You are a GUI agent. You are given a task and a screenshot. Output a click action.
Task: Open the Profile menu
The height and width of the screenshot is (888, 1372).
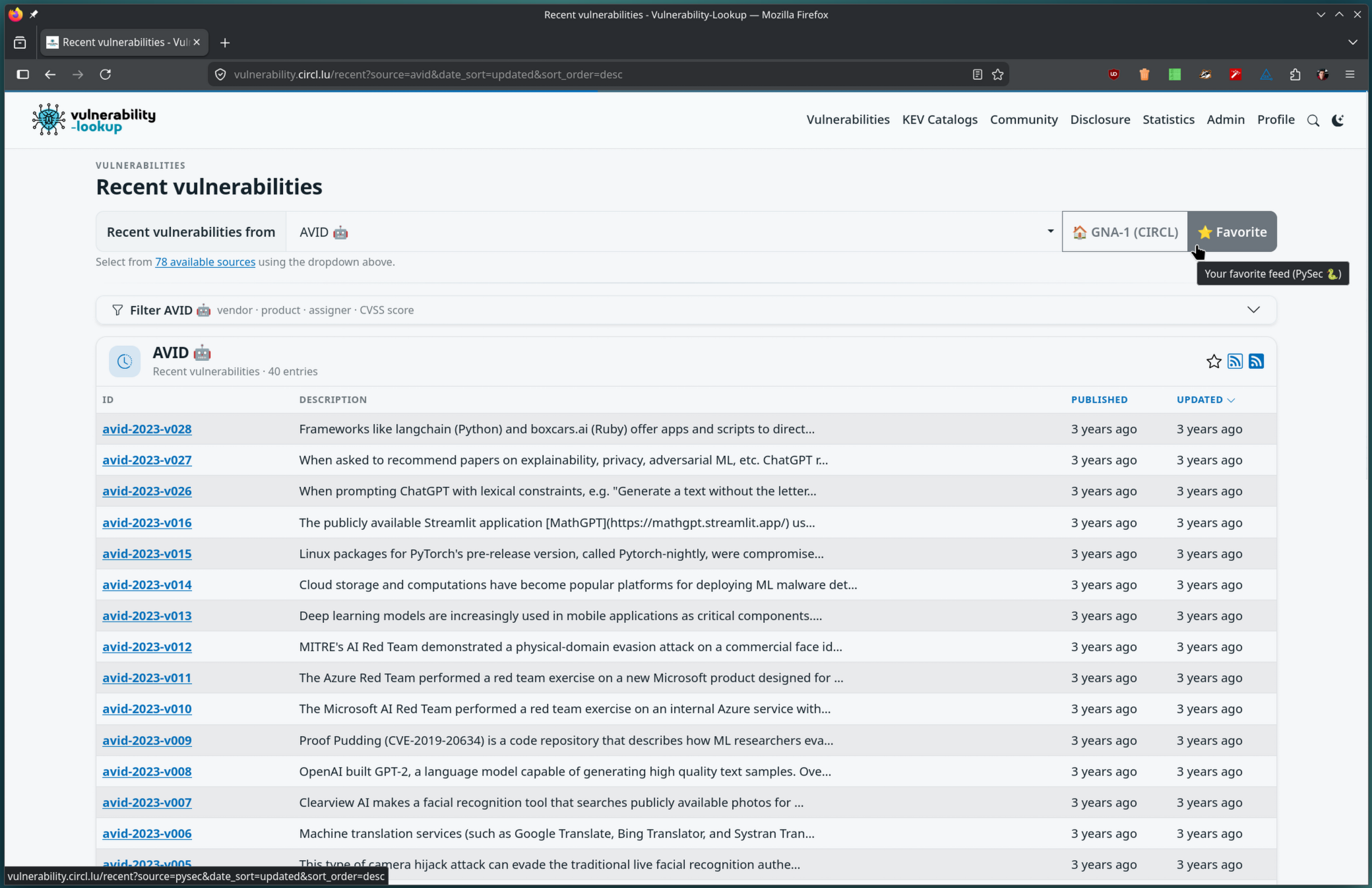tap(1276, 119)
